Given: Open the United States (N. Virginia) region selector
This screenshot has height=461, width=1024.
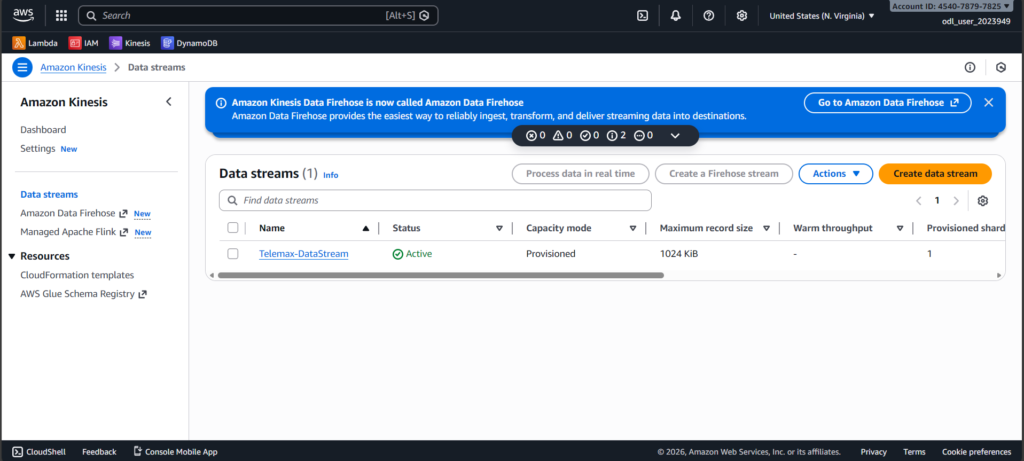Looking at the screenshot, I should pyautogui.click(x=821, y=16).
